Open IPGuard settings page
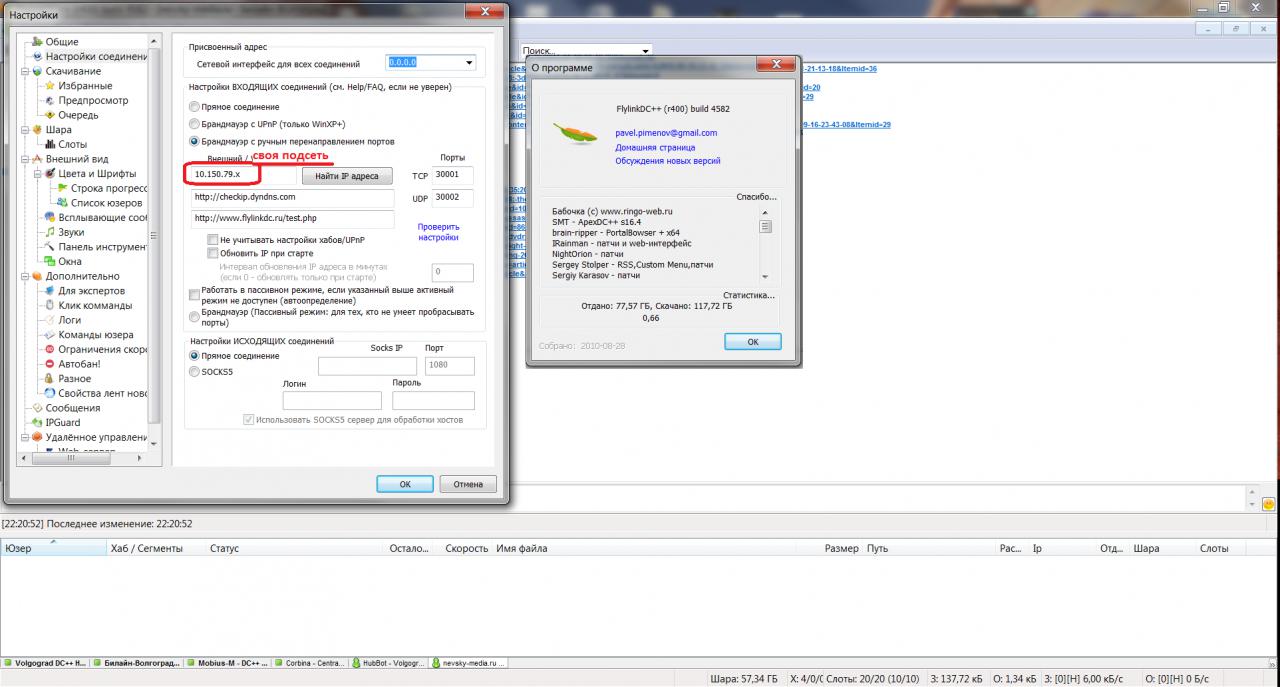Viewport: 1280px width, 687px height. 63,422
